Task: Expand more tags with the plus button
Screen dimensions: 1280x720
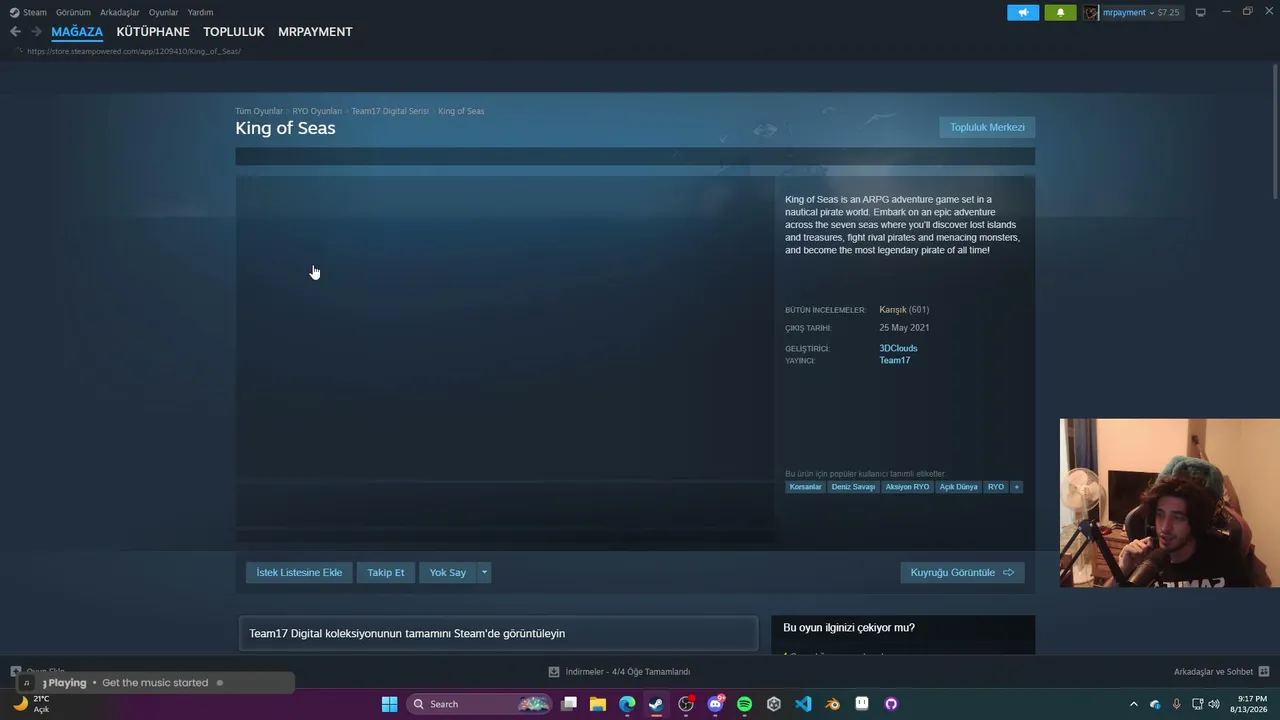Action: (x=1016, y=487)
